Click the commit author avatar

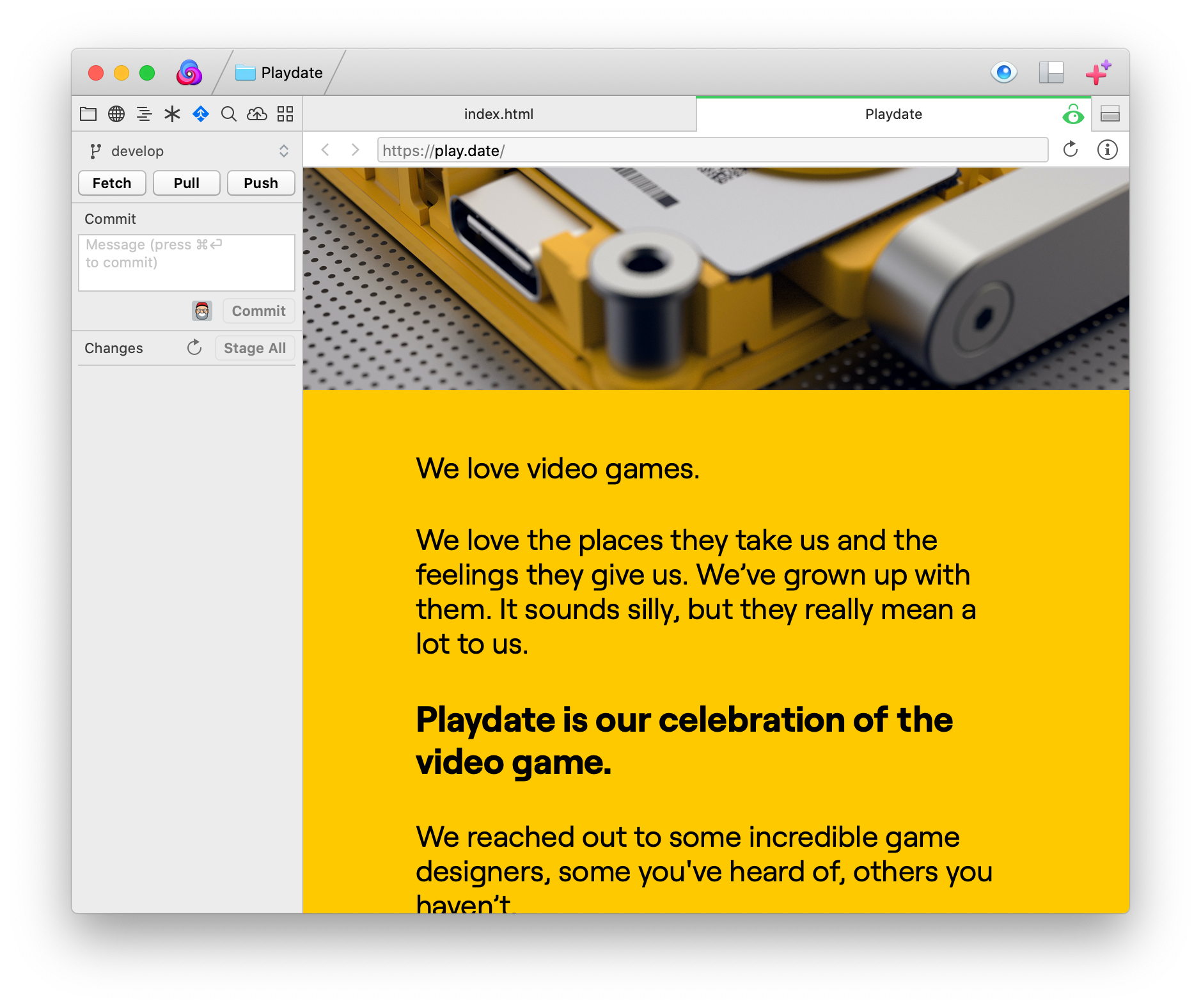point(202,311)
